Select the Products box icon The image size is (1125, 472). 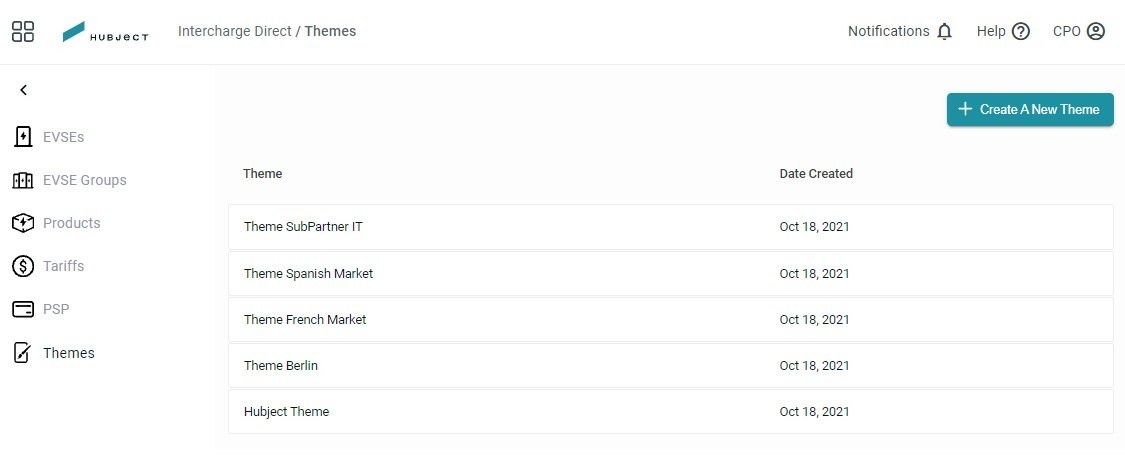point(23,223)
